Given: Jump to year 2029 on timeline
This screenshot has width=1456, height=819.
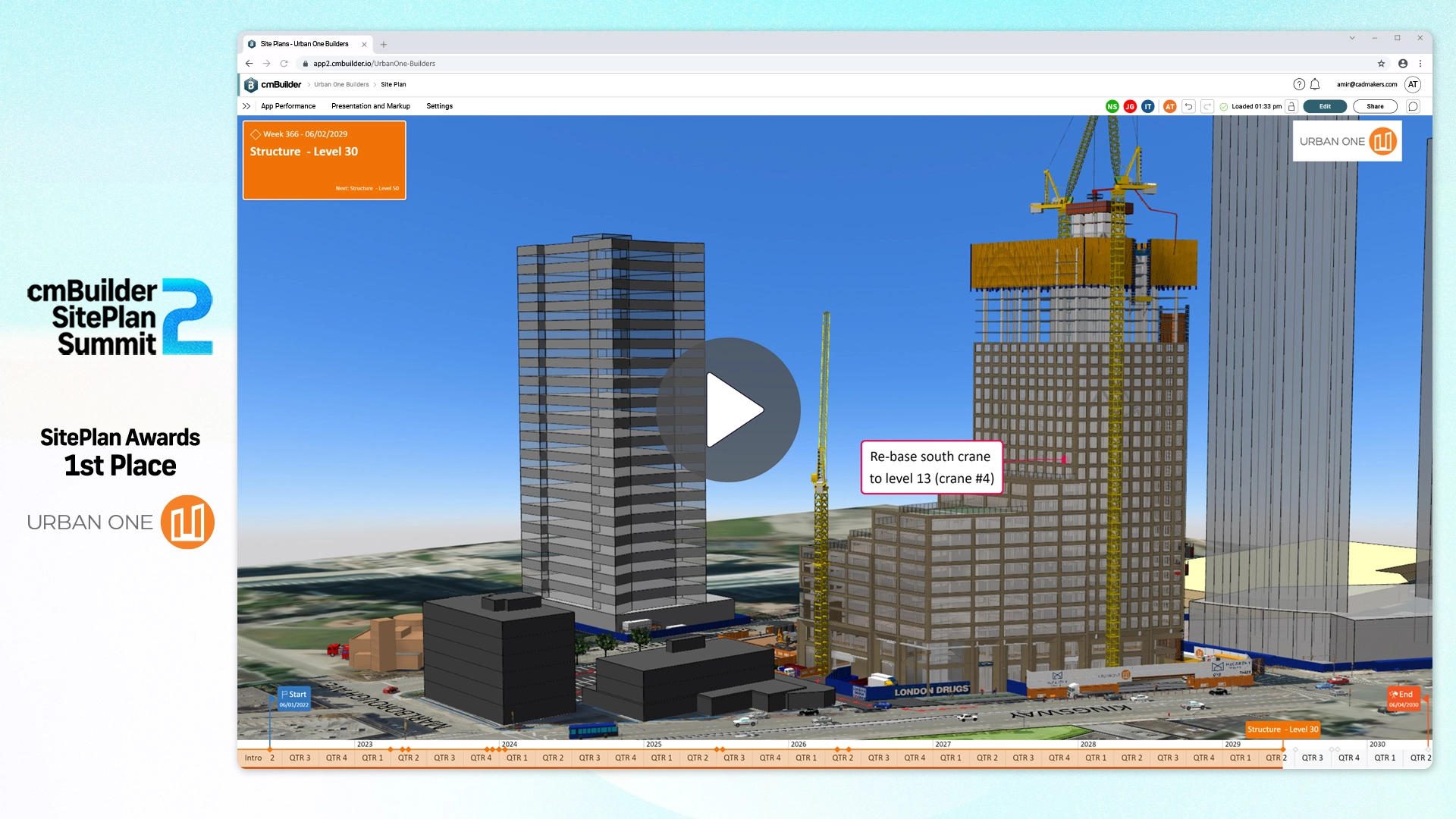Looking at the screenshot, I should coord(1233,744).
